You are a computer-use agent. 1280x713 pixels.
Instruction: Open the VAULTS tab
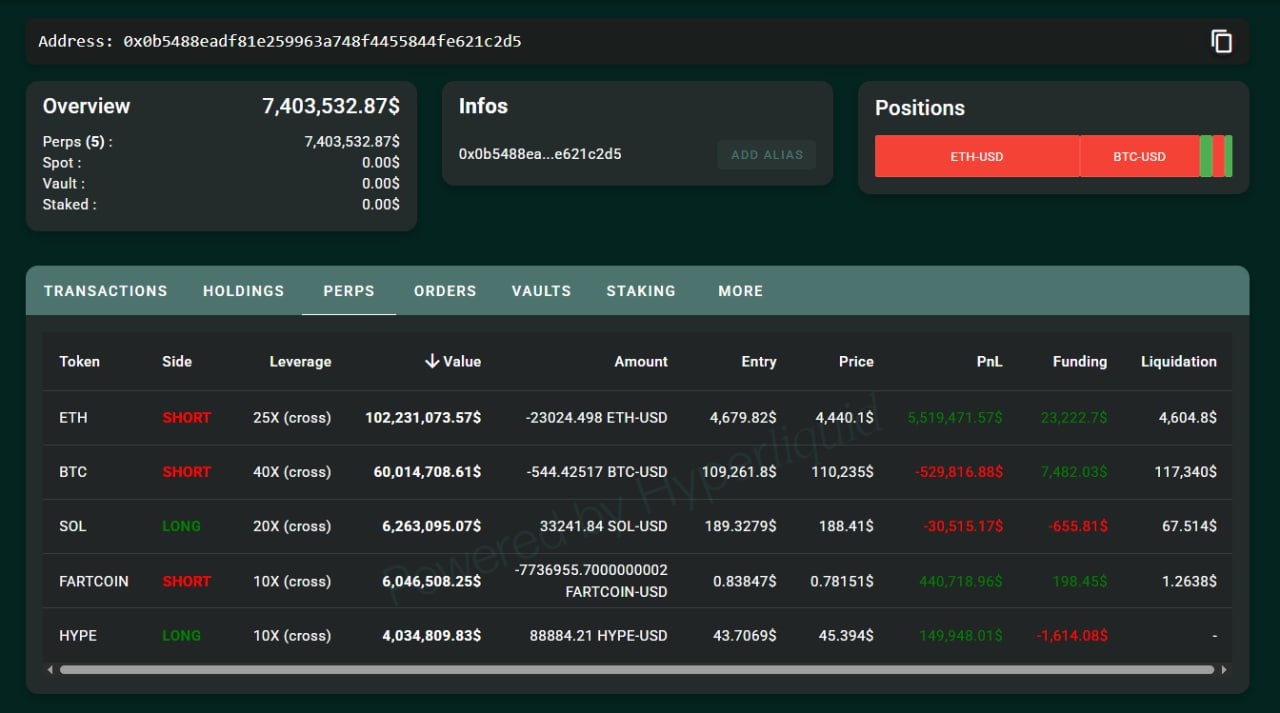[x=541, y=291]
